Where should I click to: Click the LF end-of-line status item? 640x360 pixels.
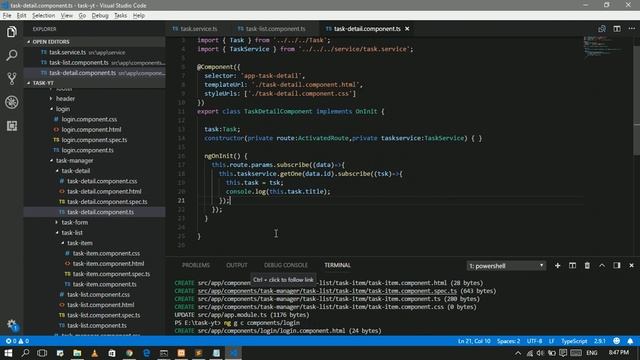click(551, 341)
